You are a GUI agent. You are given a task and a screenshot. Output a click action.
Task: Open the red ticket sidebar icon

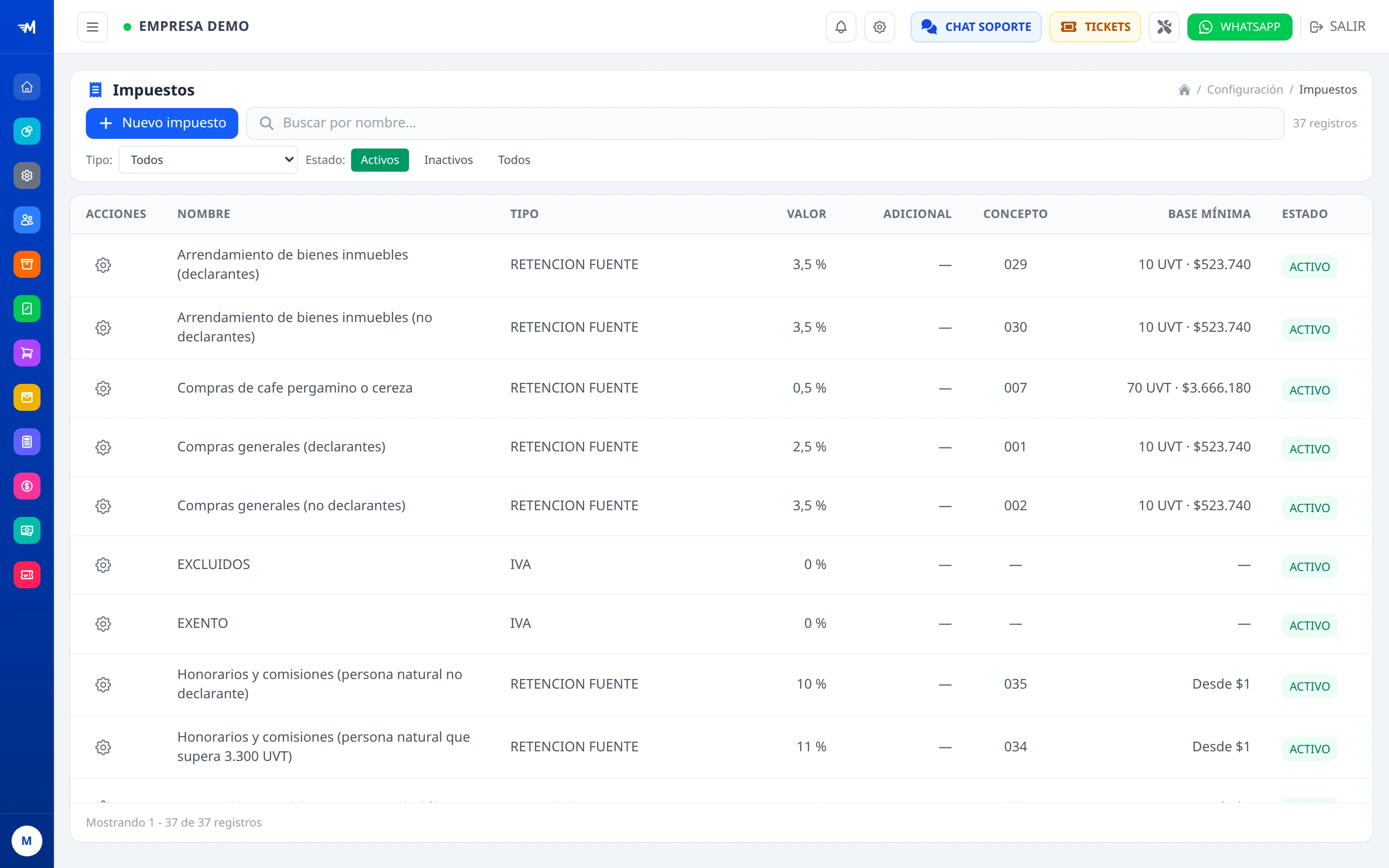(x=27, y=575)
